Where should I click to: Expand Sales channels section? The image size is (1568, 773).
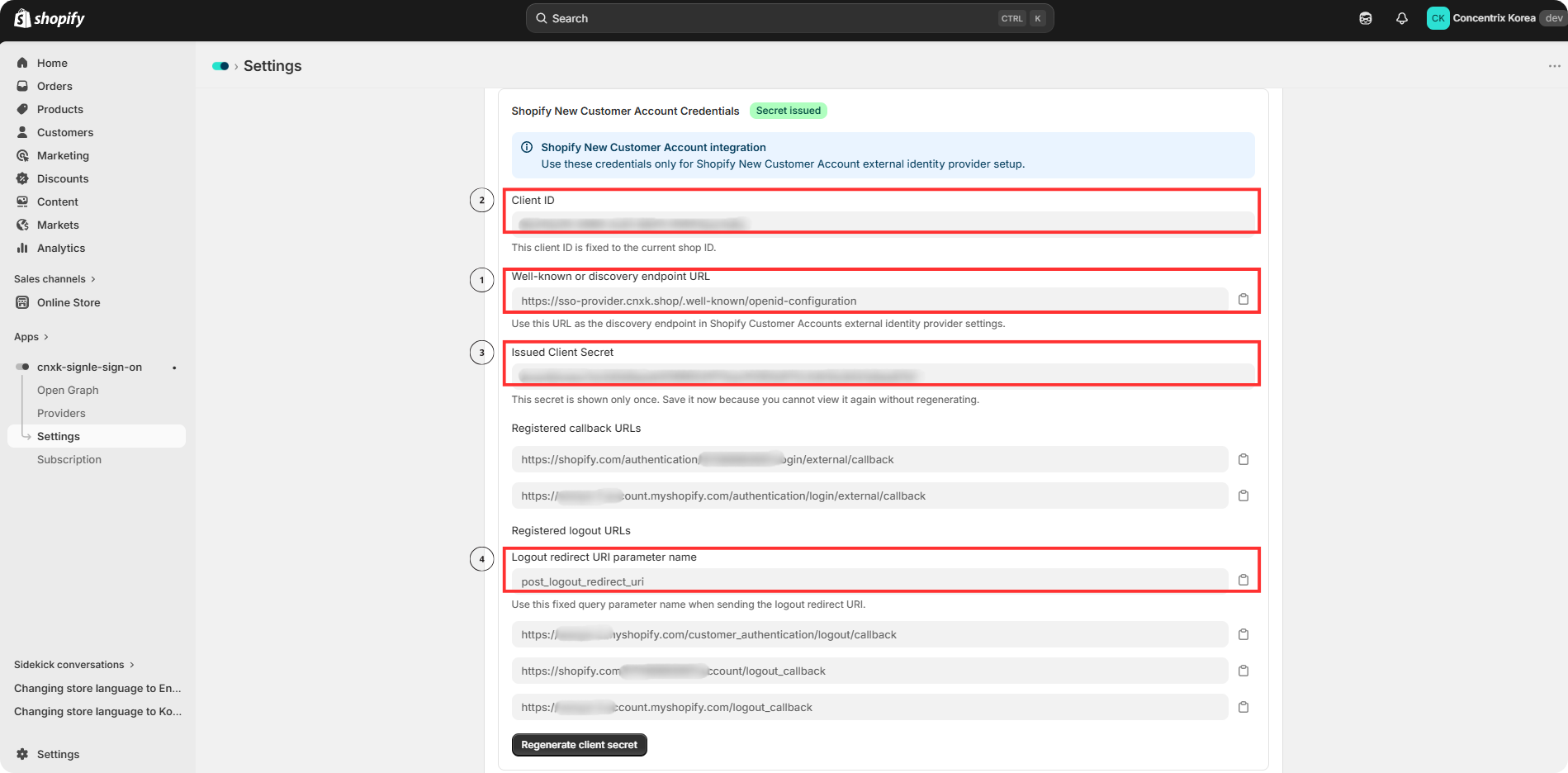(x=54, y=279)
